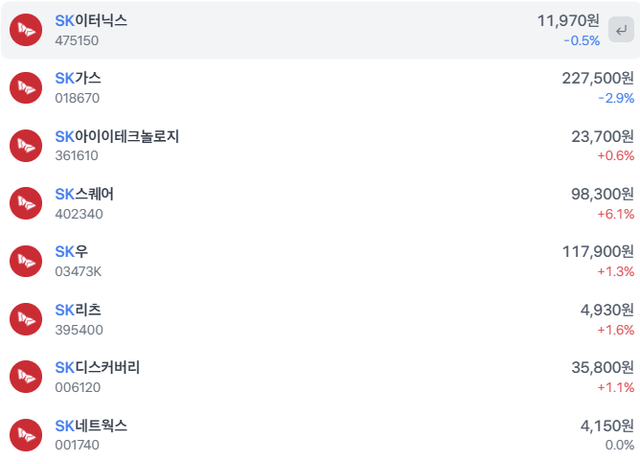Click the 23,700원 price of SK아이이테크놀로지
Image resolution: width=640 pixels, height=464 pixels.
[603, 136]
